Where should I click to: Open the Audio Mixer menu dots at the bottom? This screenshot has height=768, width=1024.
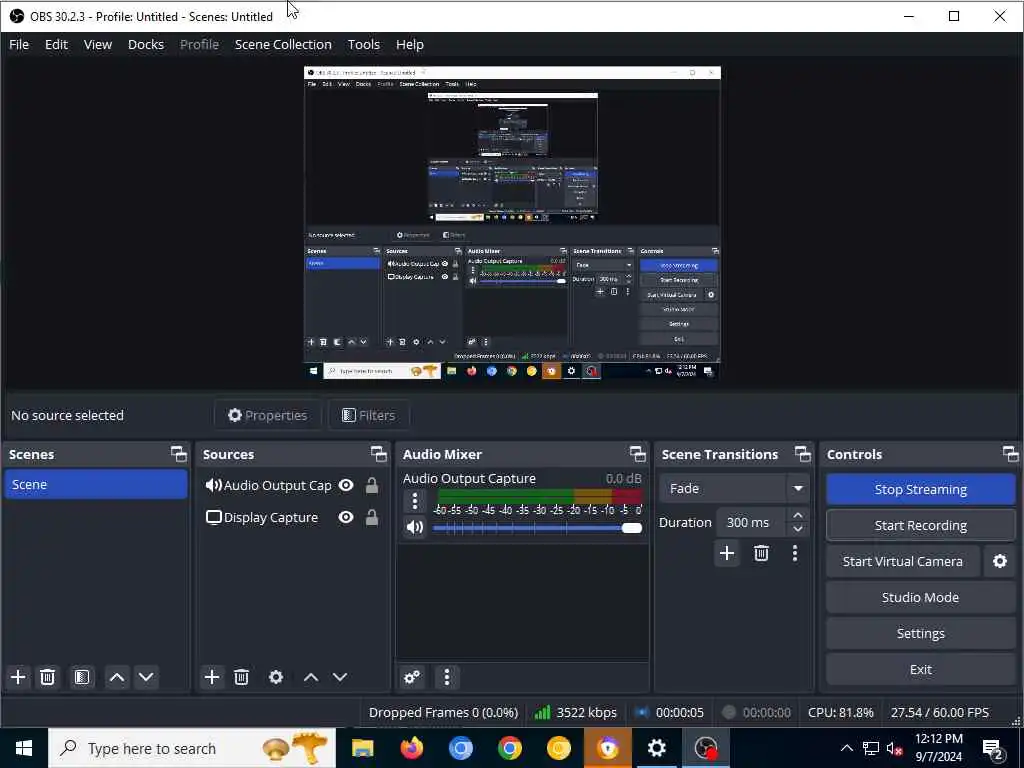[447, 677]
